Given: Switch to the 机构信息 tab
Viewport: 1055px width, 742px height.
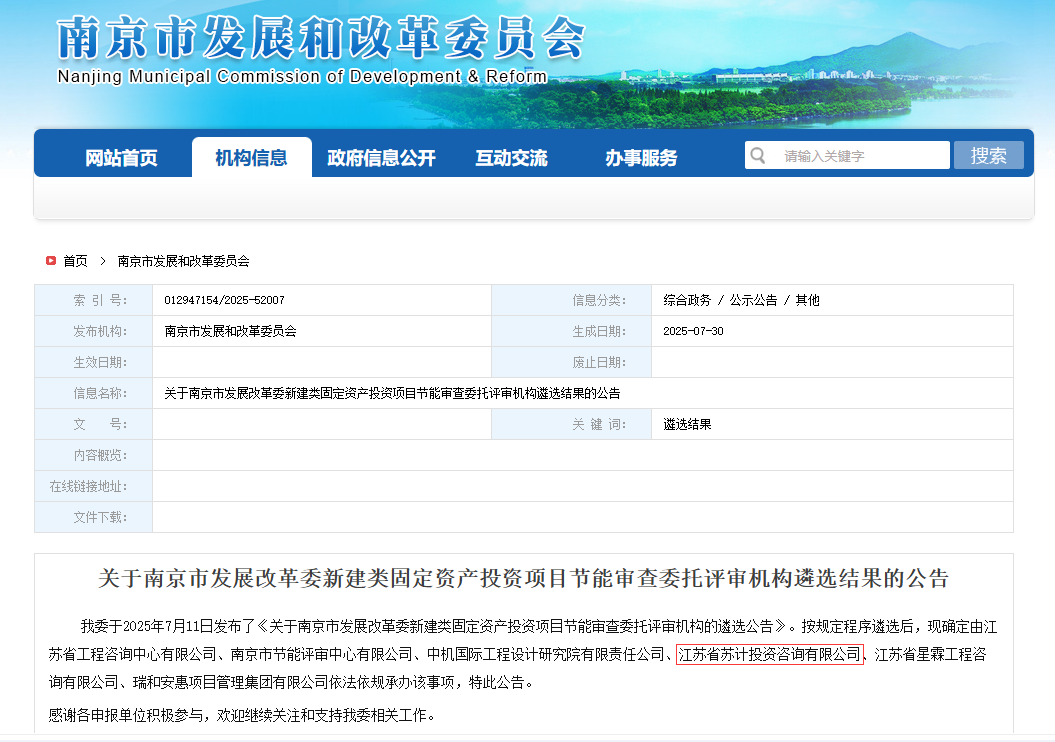Looking at the screenshot, I should click(x=251, y=158).
